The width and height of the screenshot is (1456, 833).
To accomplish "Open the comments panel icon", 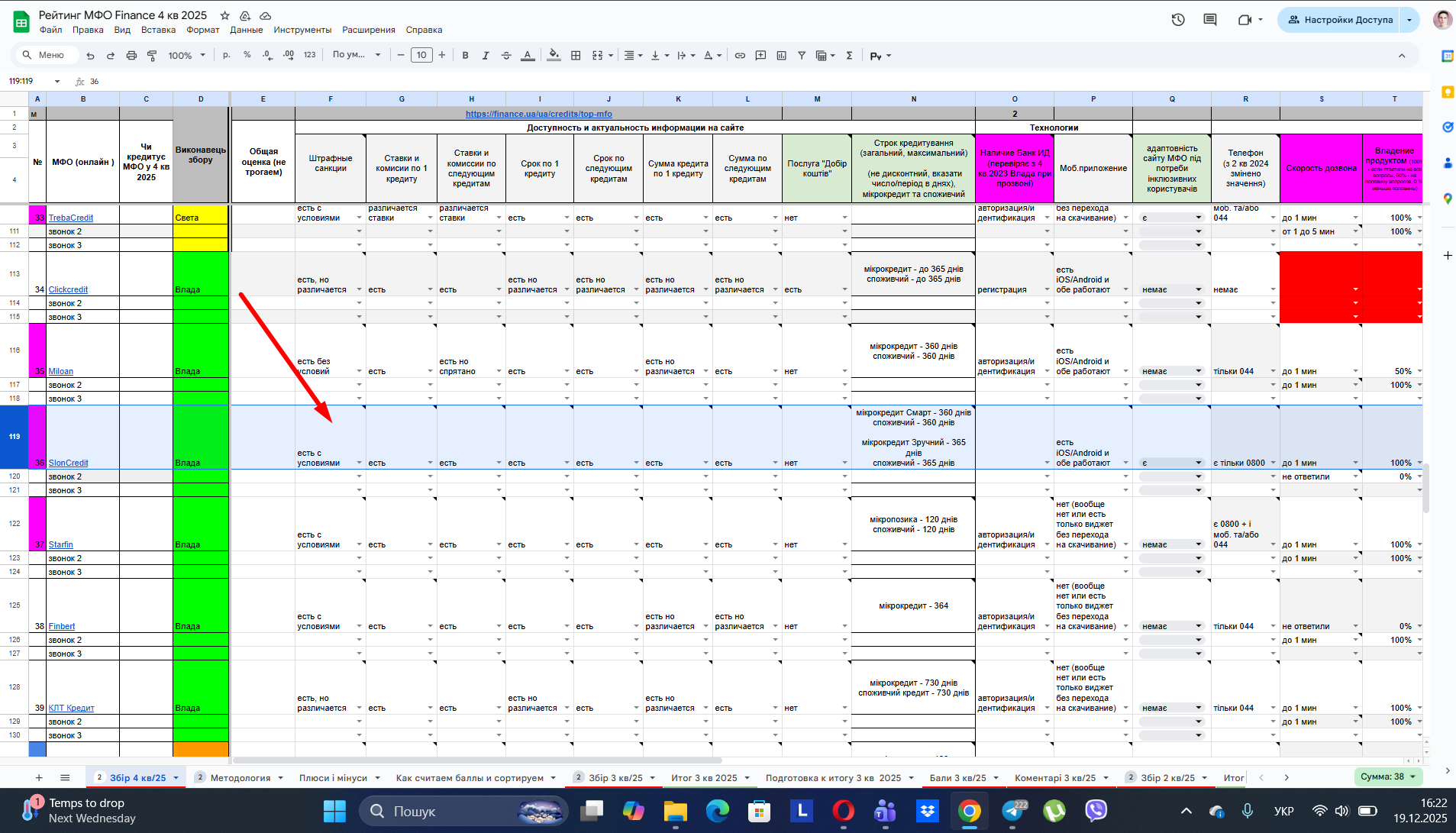I will 1210,20.
